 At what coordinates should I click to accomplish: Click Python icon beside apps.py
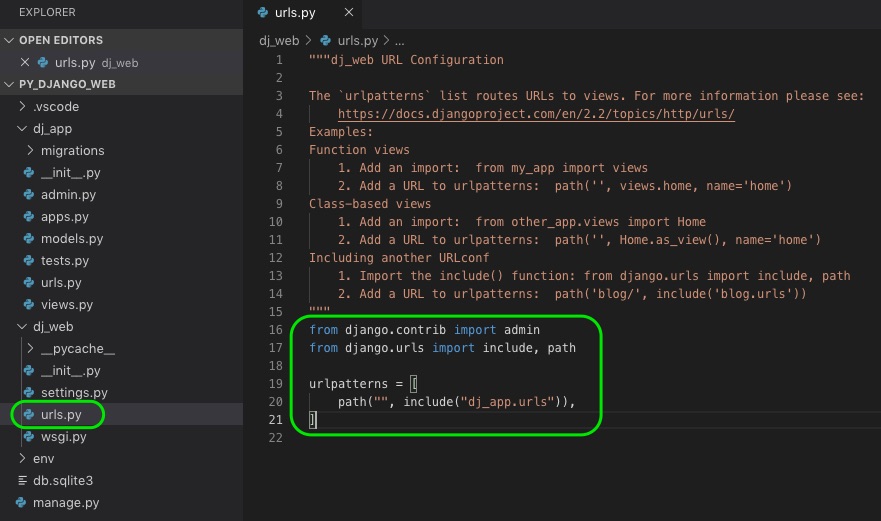29,216
